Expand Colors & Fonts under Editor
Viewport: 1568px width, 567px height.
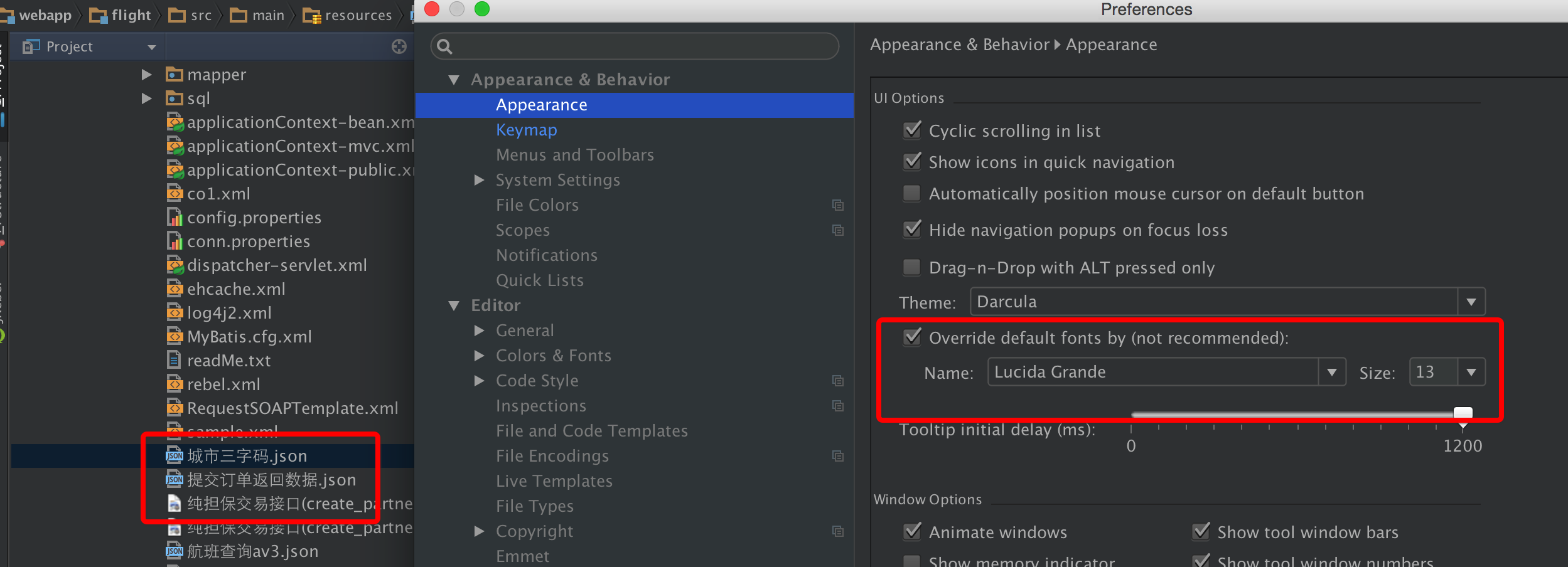(x=480, y=356)
